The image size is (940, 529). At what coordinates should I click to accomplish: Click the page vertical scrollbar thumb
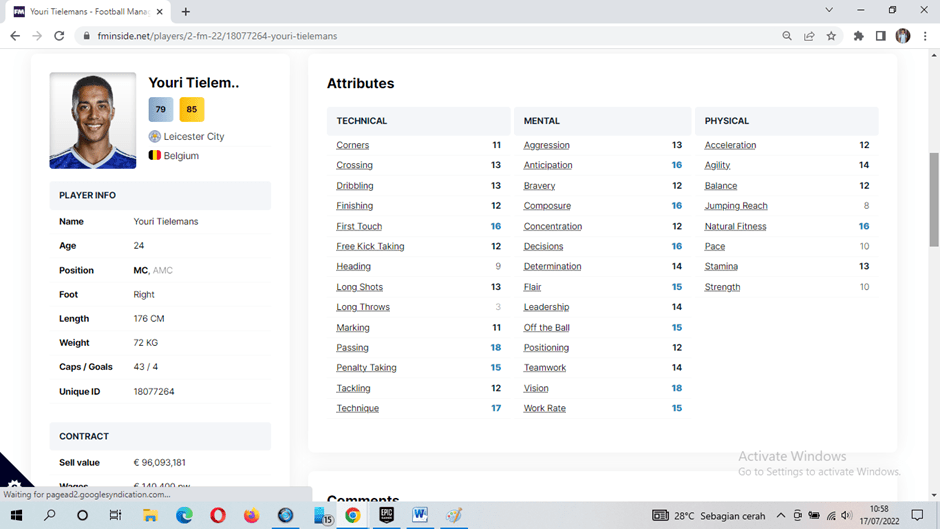pos(934,198)
